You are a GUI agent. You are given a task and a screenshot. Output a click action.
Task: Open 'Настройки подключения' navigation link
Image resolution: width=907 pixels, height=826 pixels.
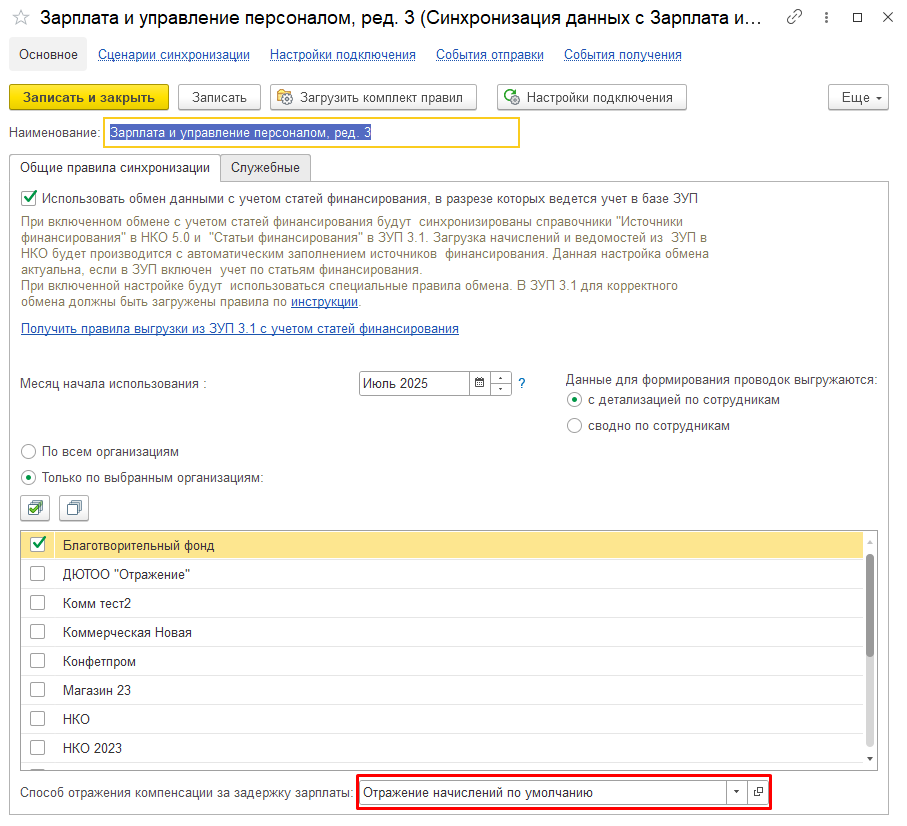tap(342, 54)
